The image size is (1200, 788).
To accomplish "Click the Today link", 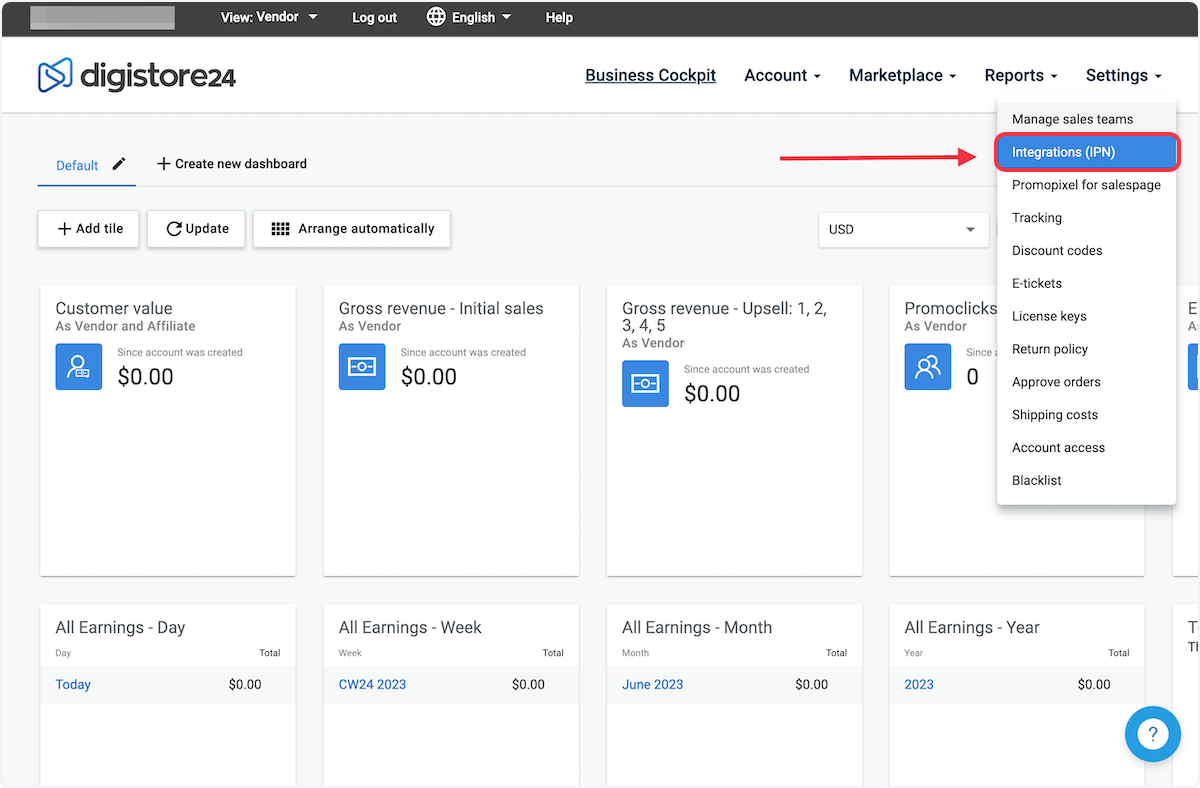I will point(73,685).
